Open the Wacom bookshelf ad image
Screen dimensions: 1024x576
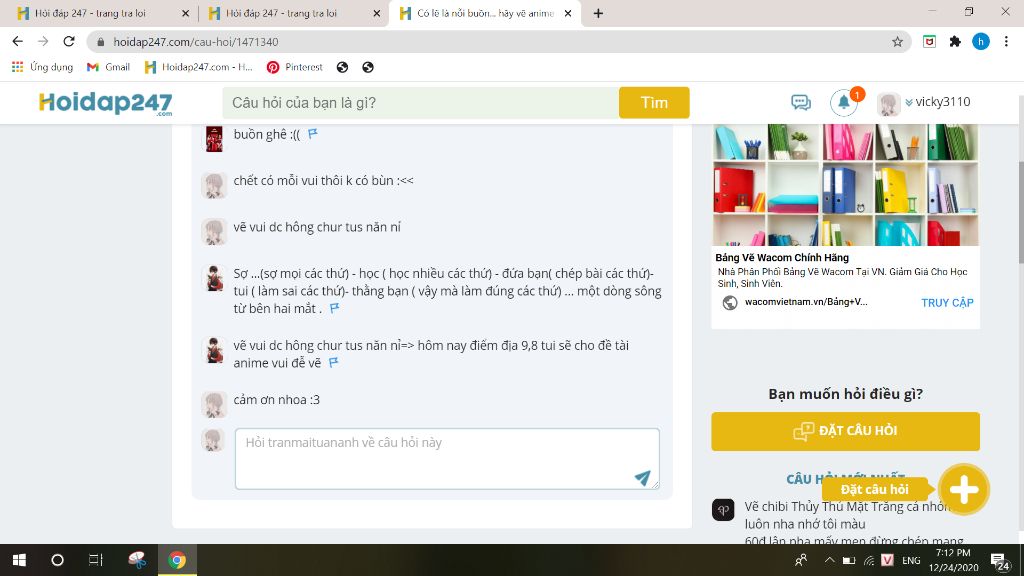(x=846, y=185)
